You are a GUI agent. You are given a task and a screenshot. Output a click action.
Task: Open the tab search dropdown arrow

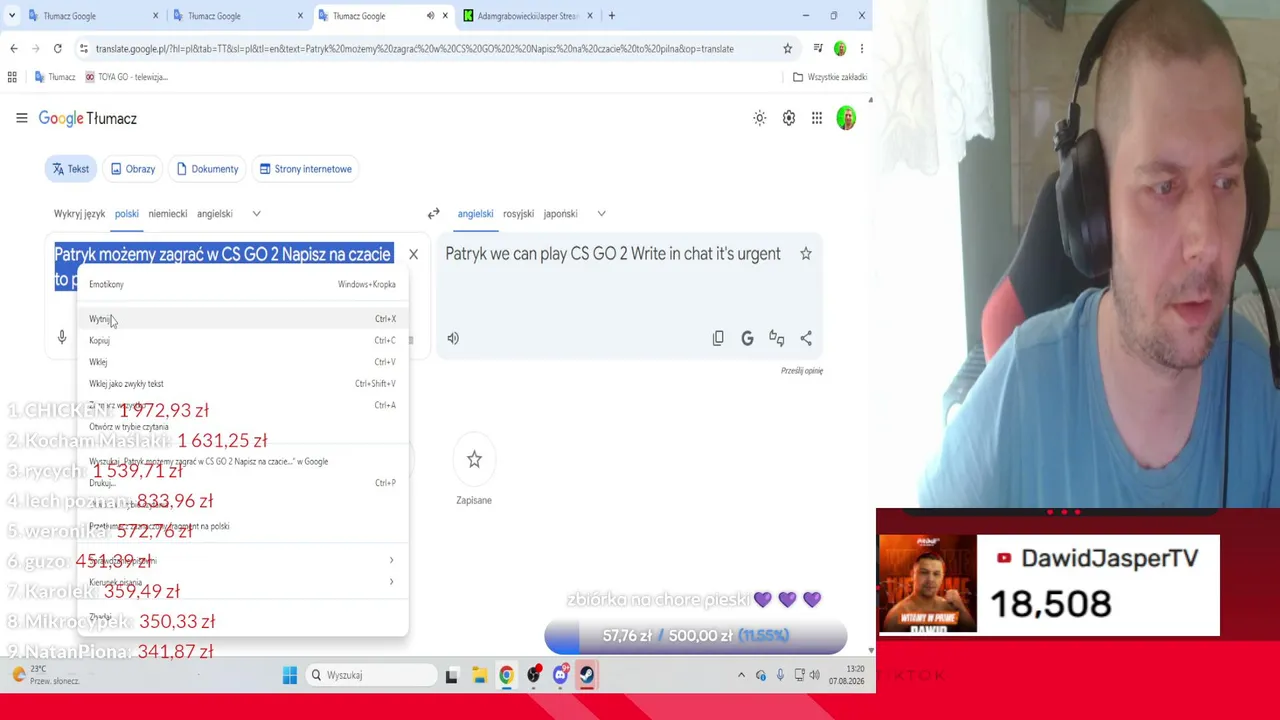[x=12, y=16]
